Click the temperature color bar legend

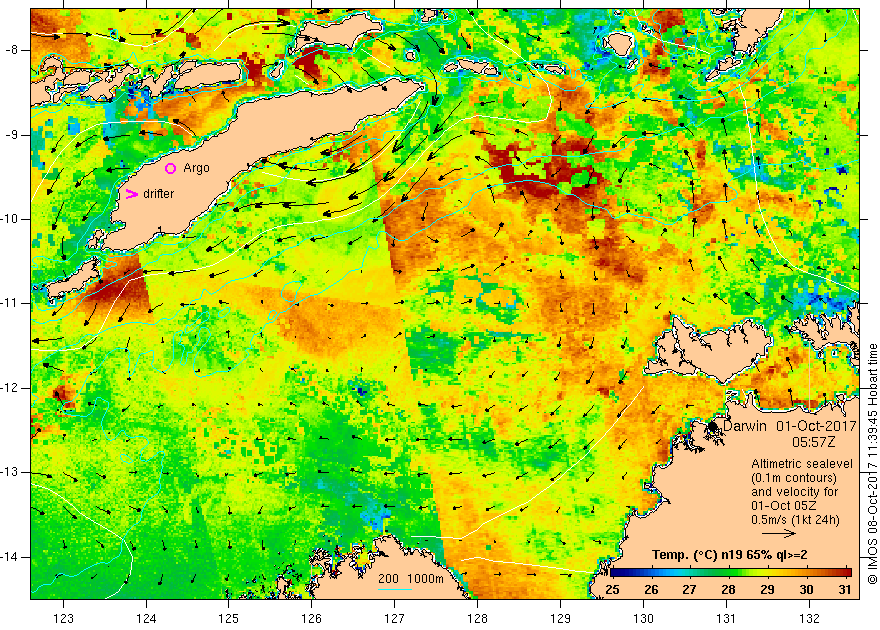click(731, 572)
